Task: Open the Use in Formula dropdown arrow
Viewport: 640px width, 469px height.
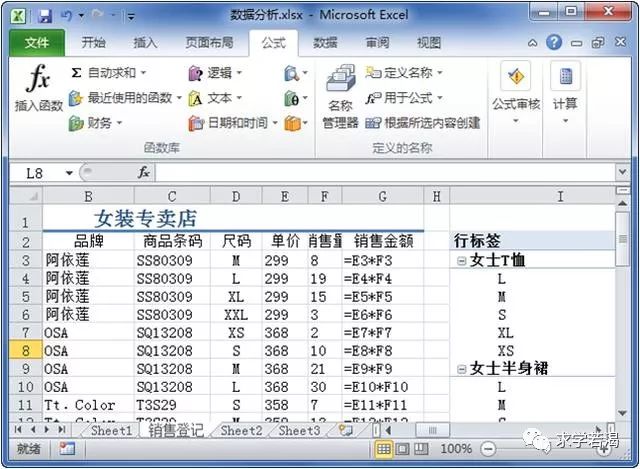Action: (x=440, y=98)
